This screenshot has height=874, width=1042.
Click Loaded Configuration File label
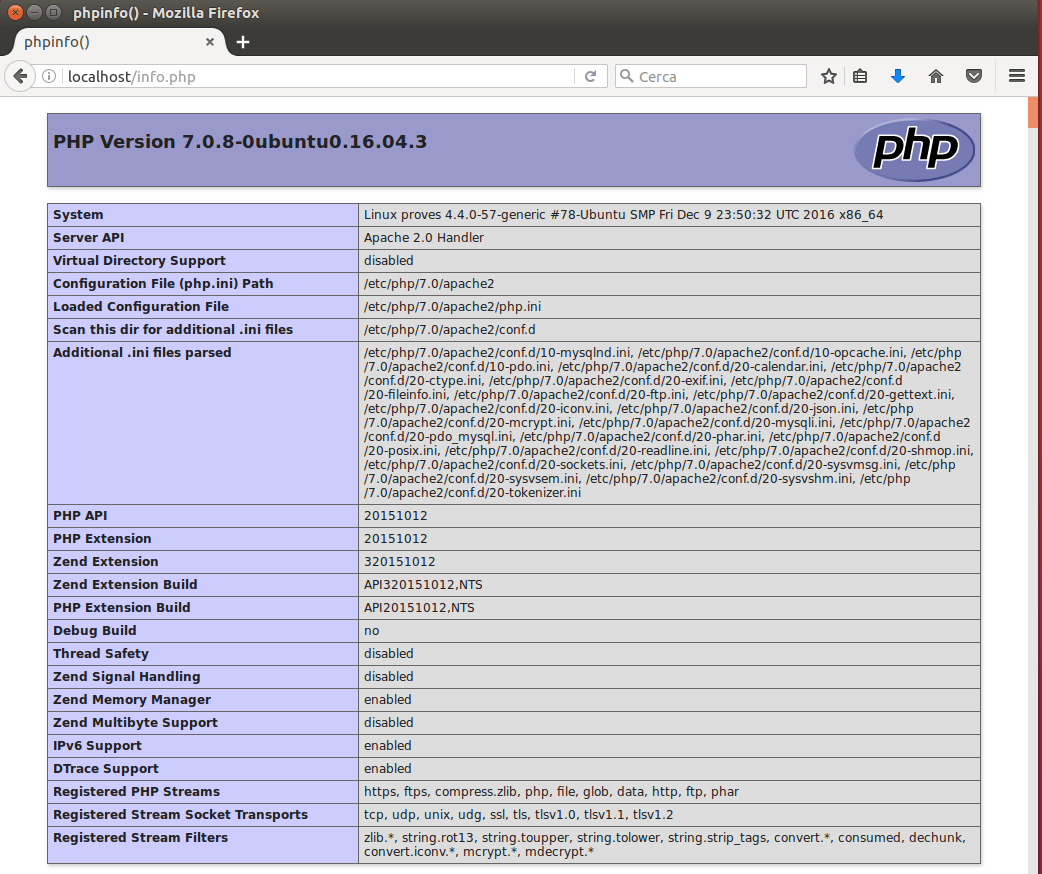click(x=141, y=306)
